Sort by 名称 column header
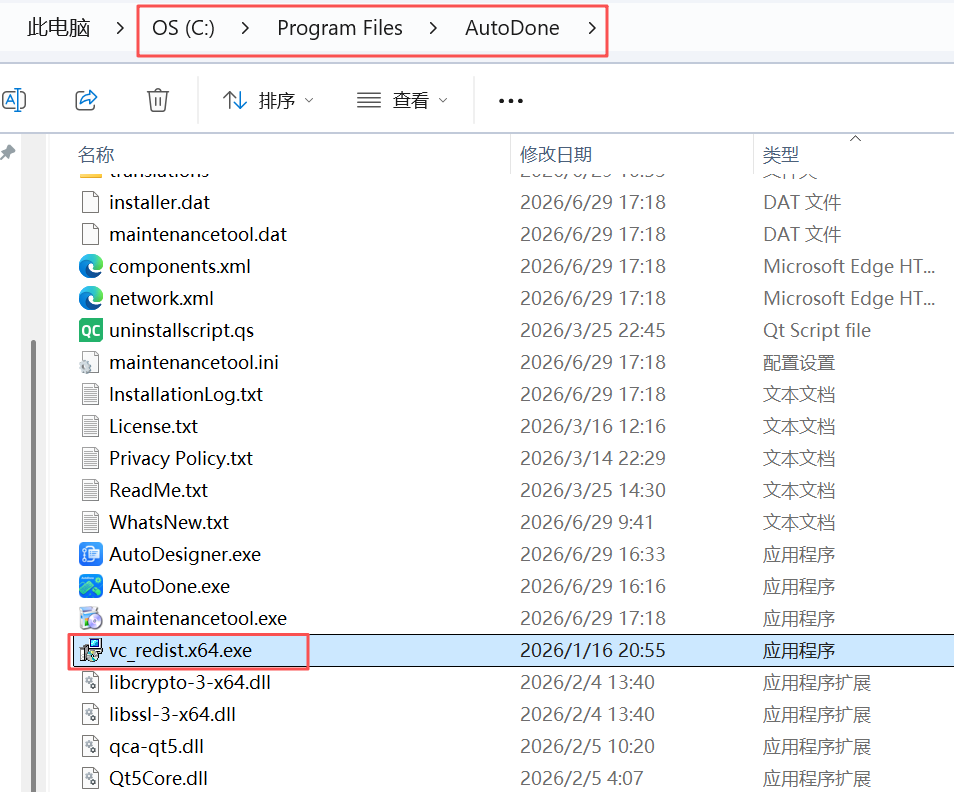954x792 pixels. click(x=96, y=155)
